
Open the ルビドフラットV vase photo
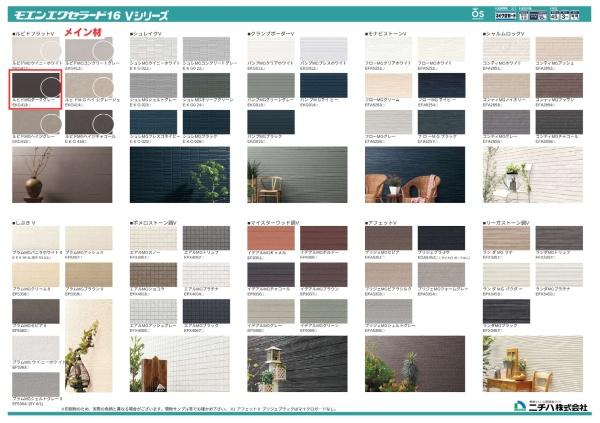click(x=62, y=175)
